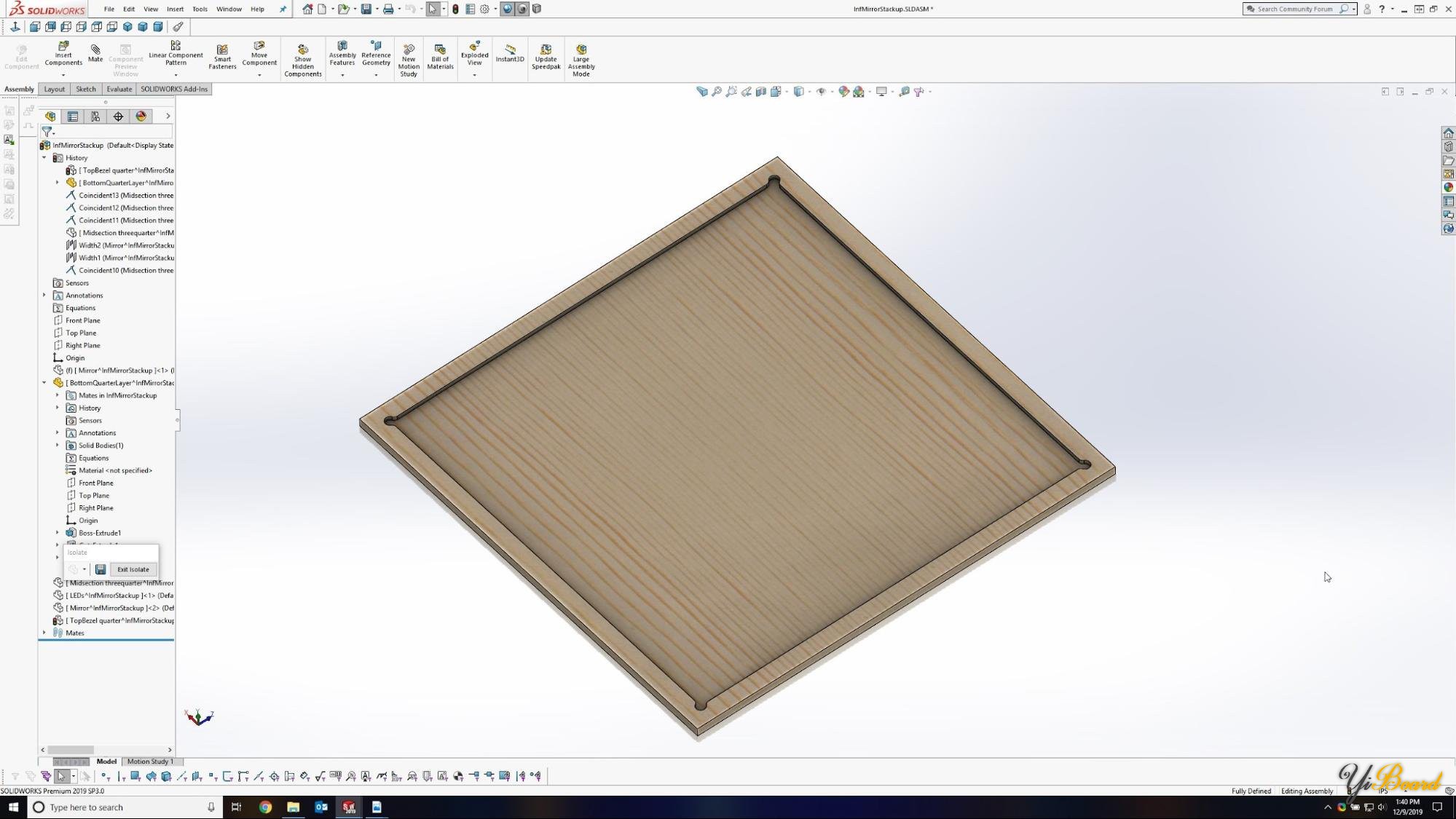
Task: Switch to the Layout tab
Action: (54, 89)
